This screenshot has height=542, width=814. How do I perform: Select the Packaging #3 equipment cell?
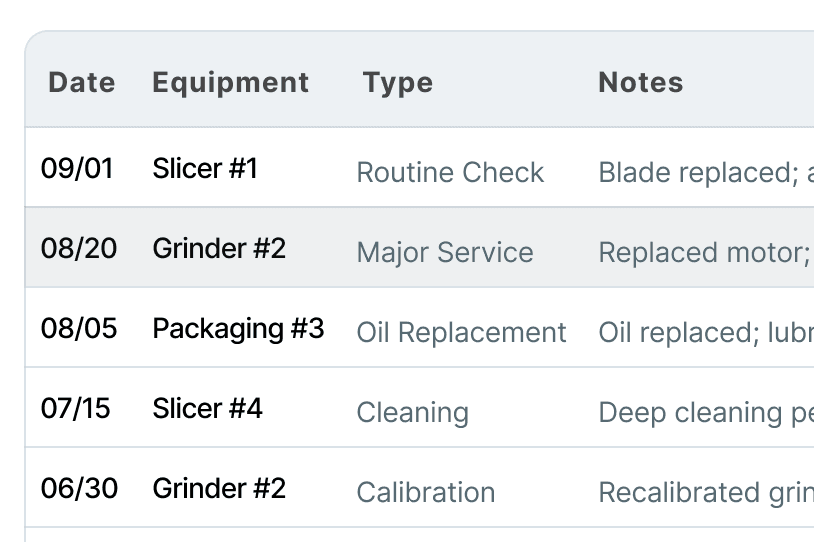238,328
